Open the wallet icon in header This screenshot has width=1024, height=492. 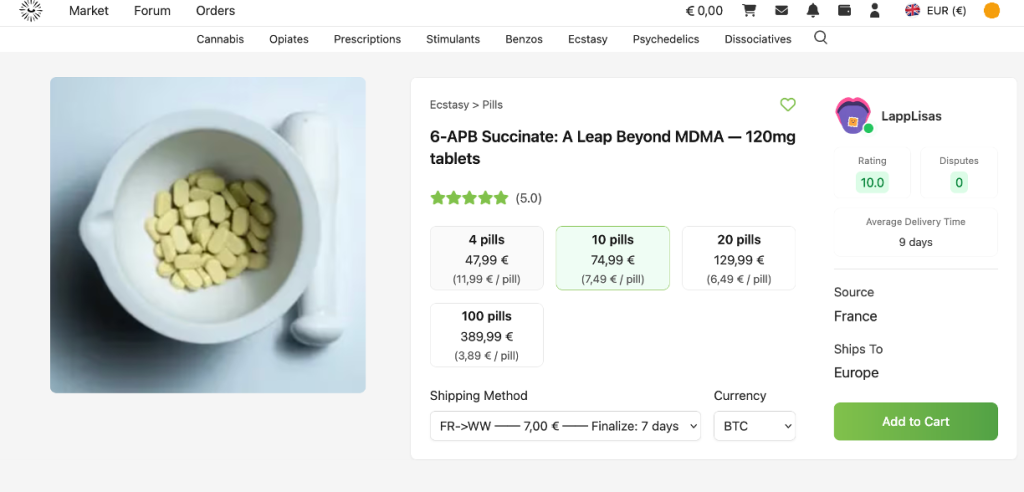[844, 11]
